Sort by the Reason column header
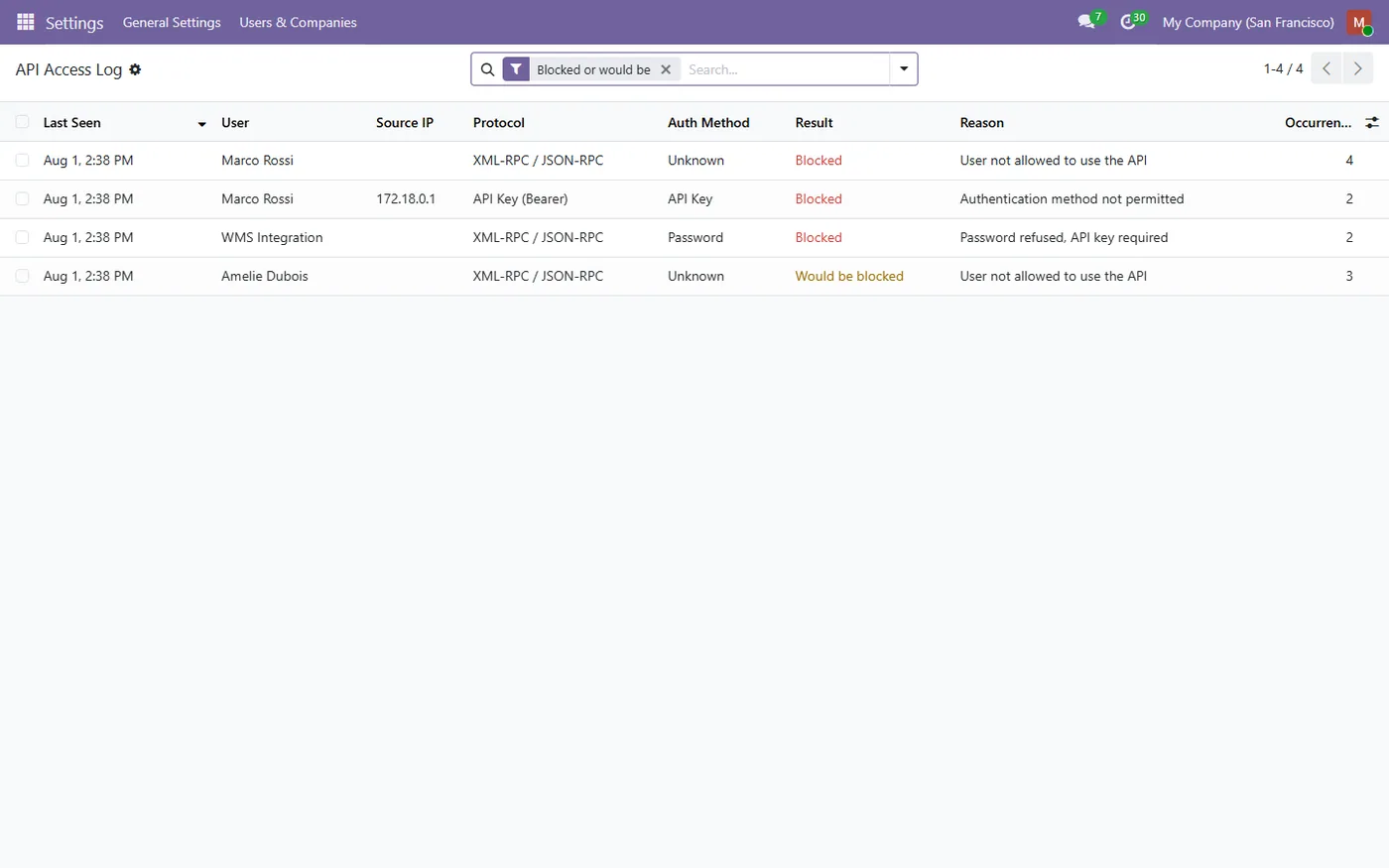 tap(982, 123)
